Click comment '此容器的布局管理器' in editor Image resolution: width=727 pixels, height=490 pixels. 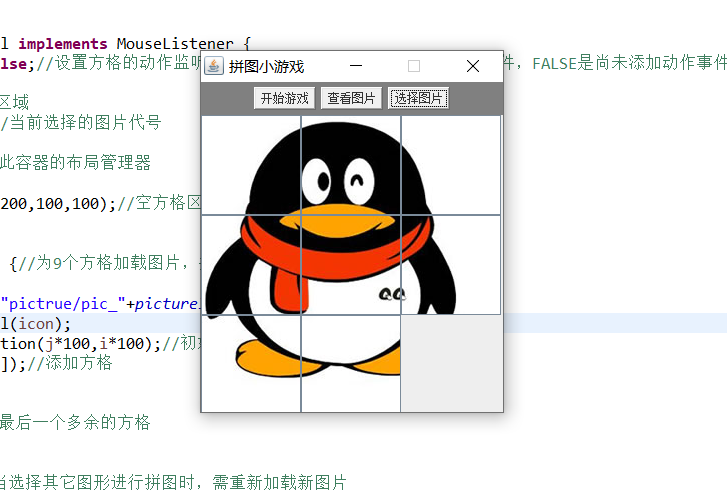pyautogui.click(x=75, y=163)
